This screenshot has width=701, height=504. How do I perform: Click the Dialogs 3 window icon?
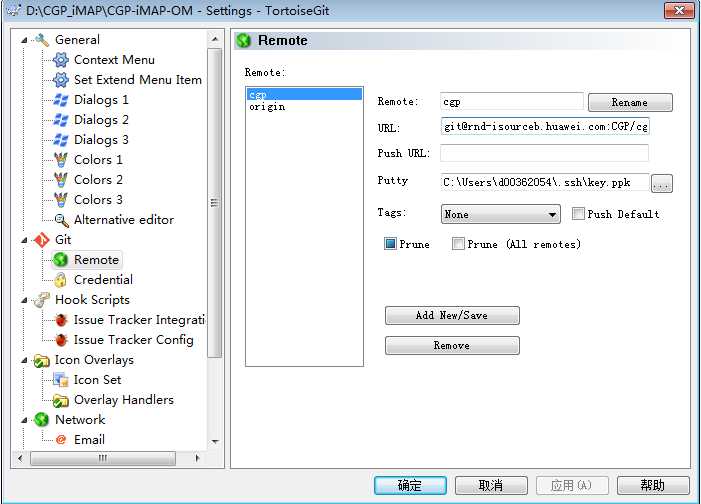pos(61,140)
